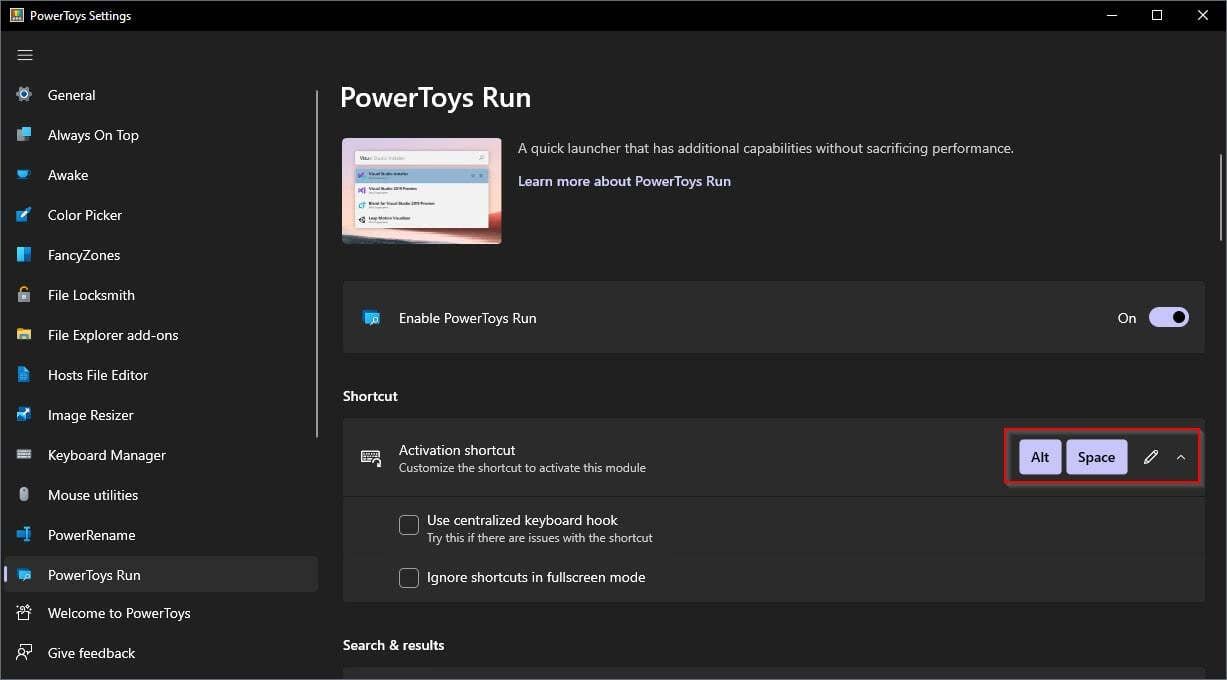The image size is (1227, 680).
Task: Click the File Explorer add-ons icon
Action: pyautogui.click(x=25, y=335)
